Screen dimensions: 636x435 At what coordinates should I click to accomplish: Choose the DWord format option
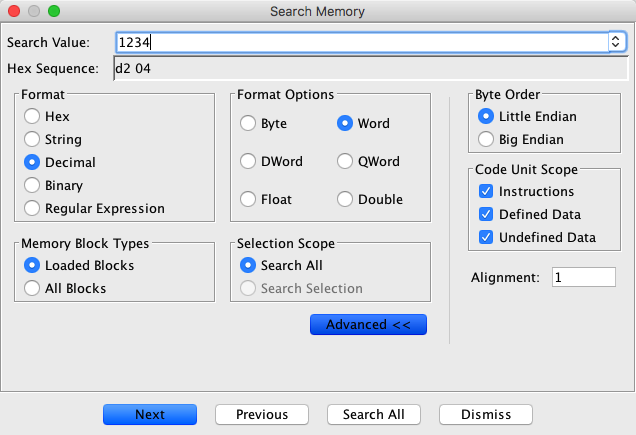[247, 162]
